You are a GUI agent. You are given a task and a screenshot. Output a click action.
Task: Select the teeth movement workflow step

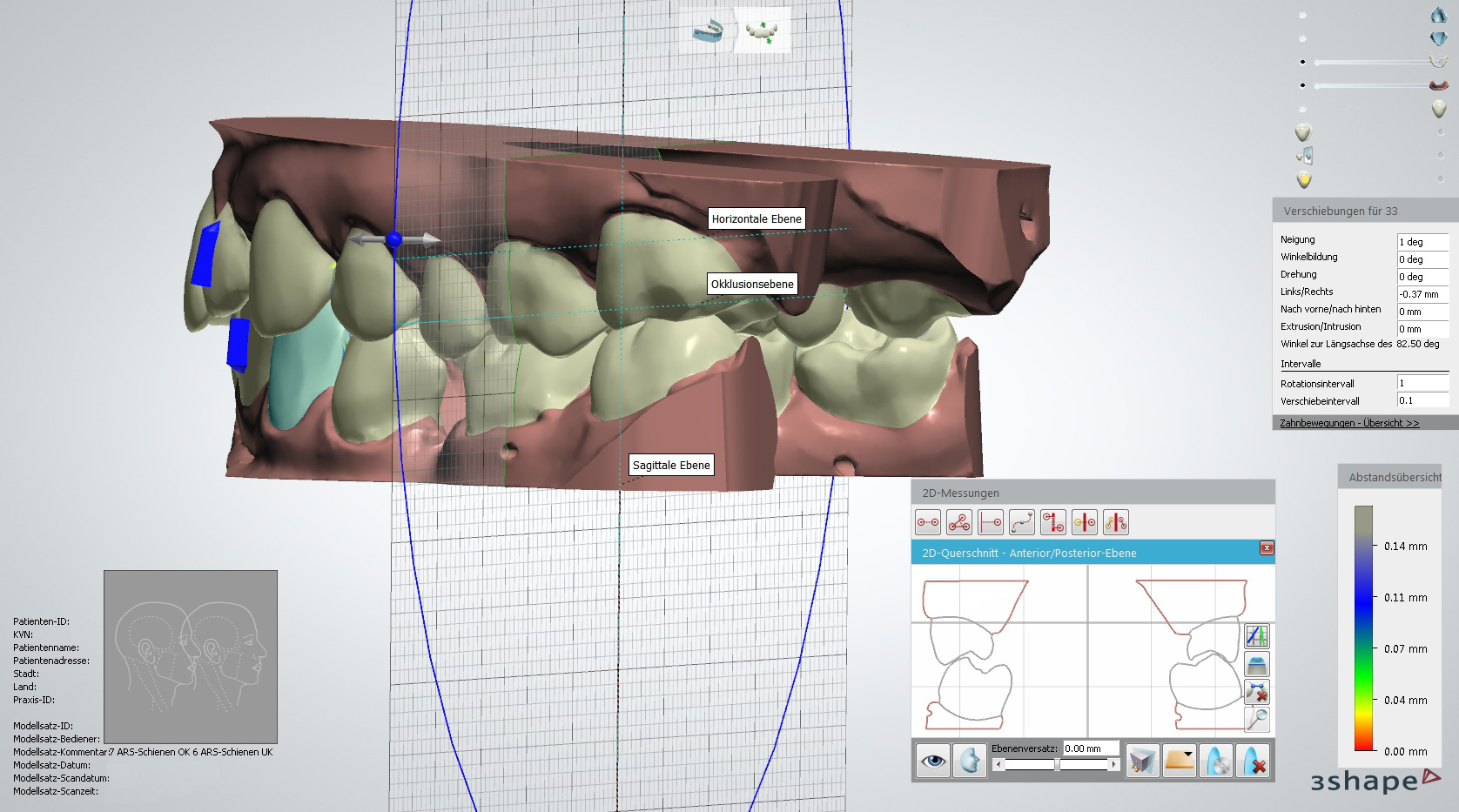coord(762,31)
